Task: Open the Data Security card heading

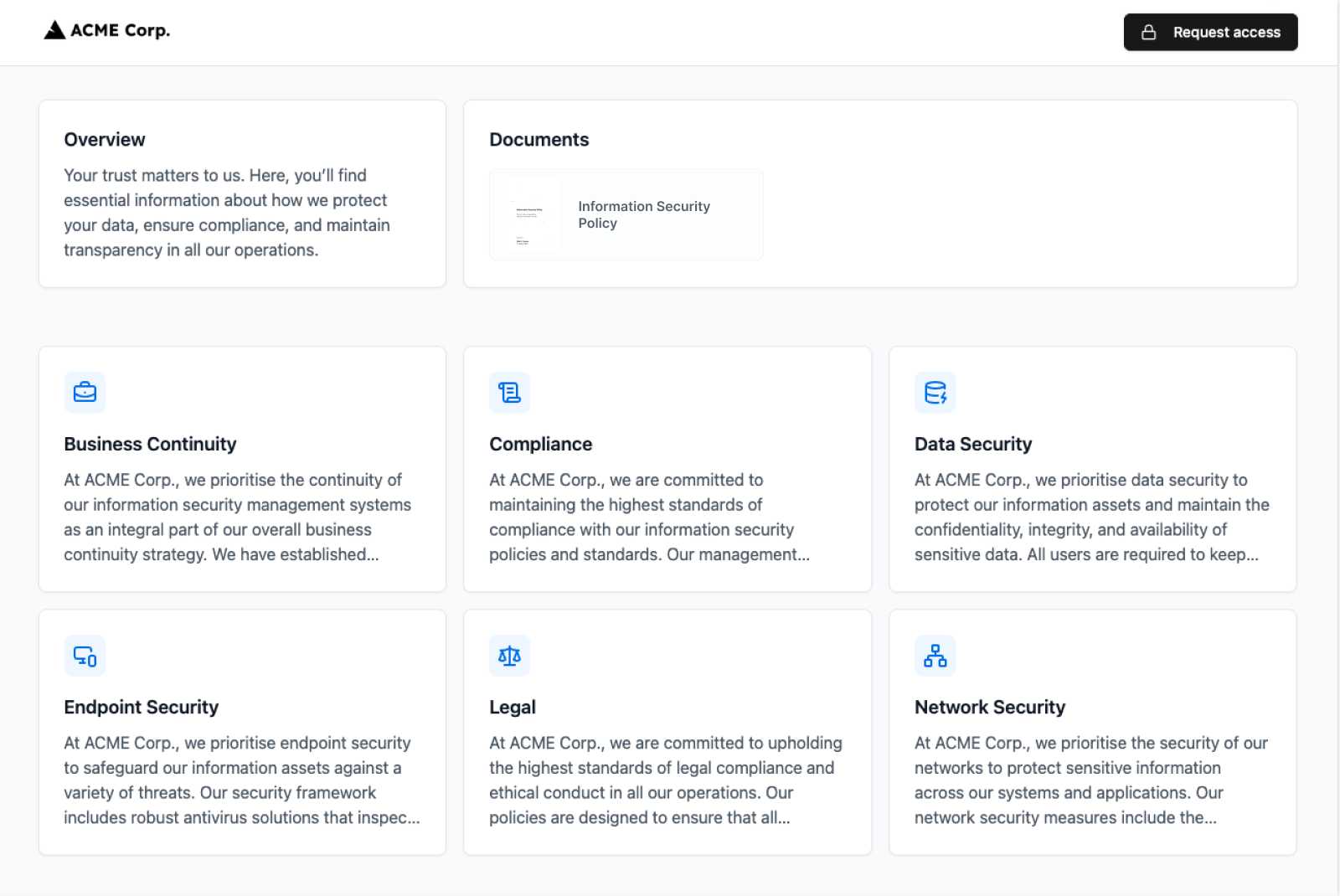Action: click(972, 444)
